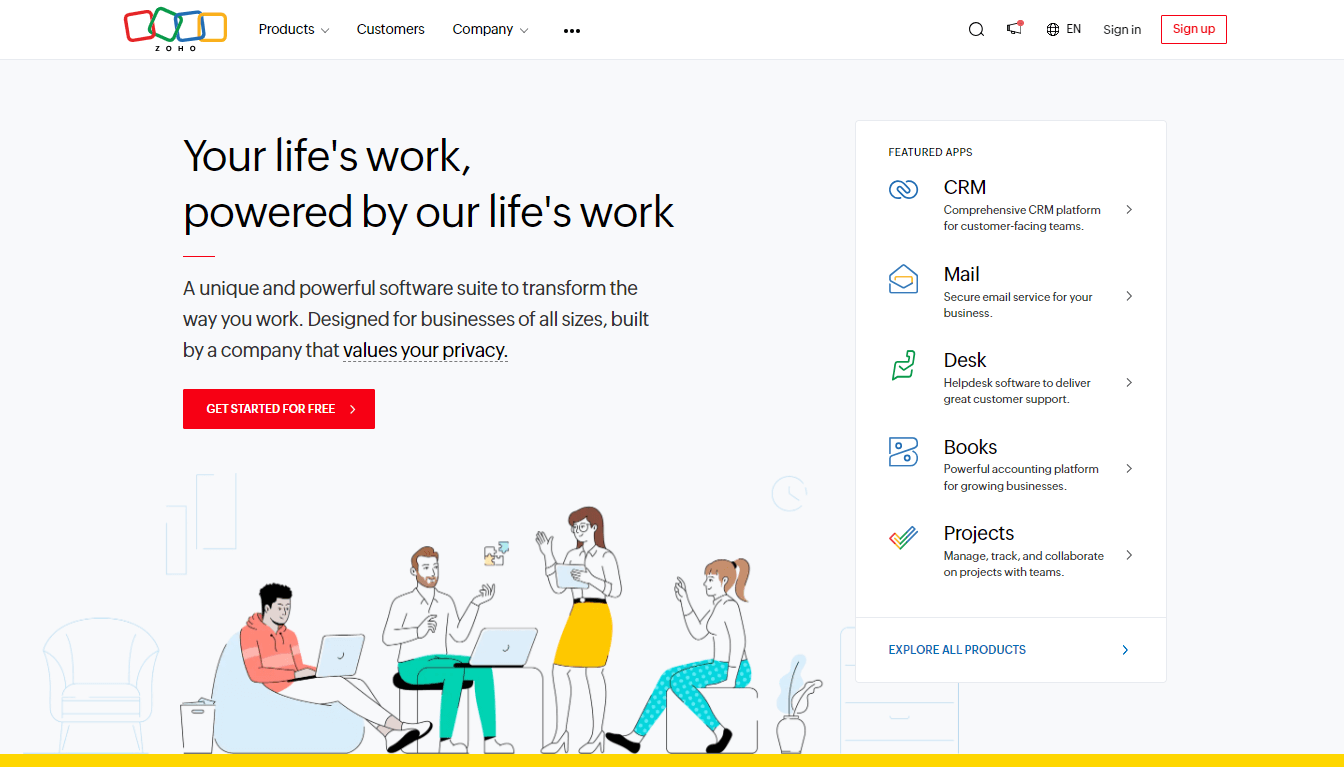
Task: Click 'Secure email service for your business' text
Action: [1018, 305]
